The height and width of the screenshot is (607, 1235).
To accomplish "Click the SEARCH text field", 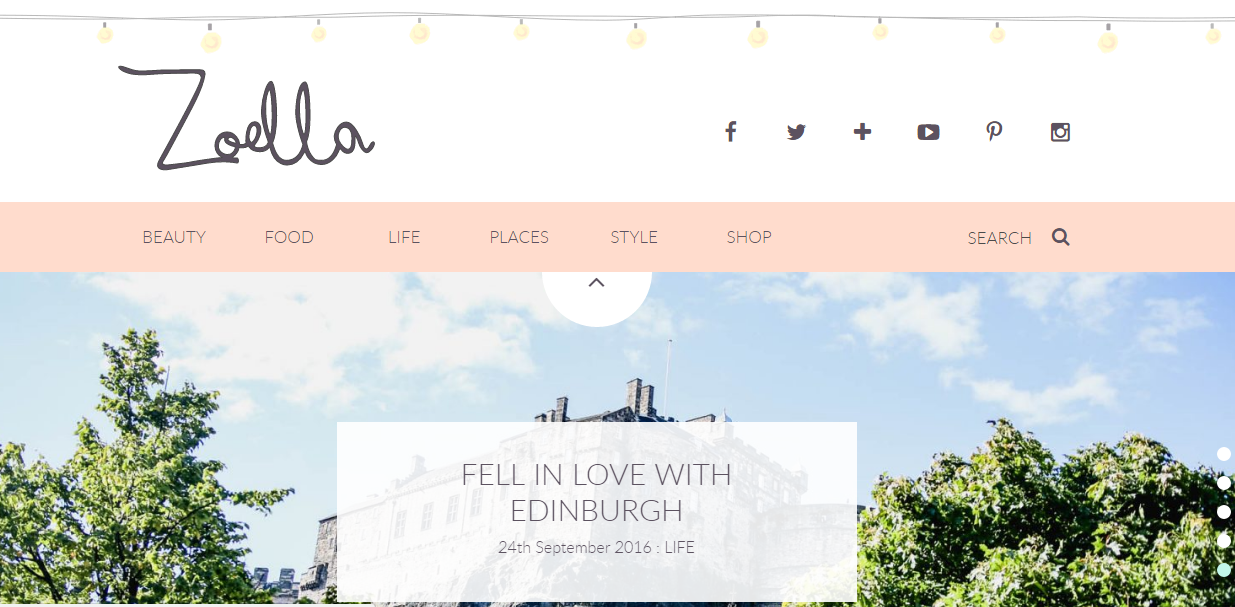I will (999, 238).
